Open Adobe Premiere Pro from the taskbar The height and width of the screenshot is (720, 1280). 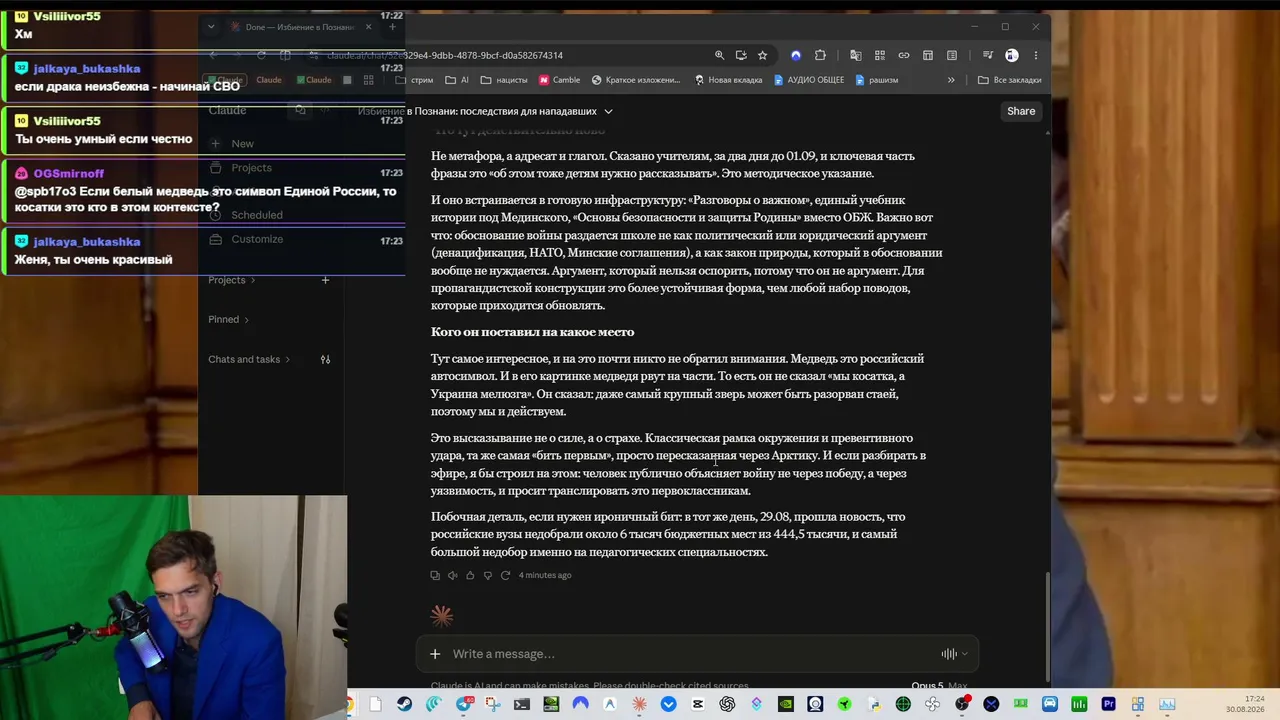coord(1108,704)
